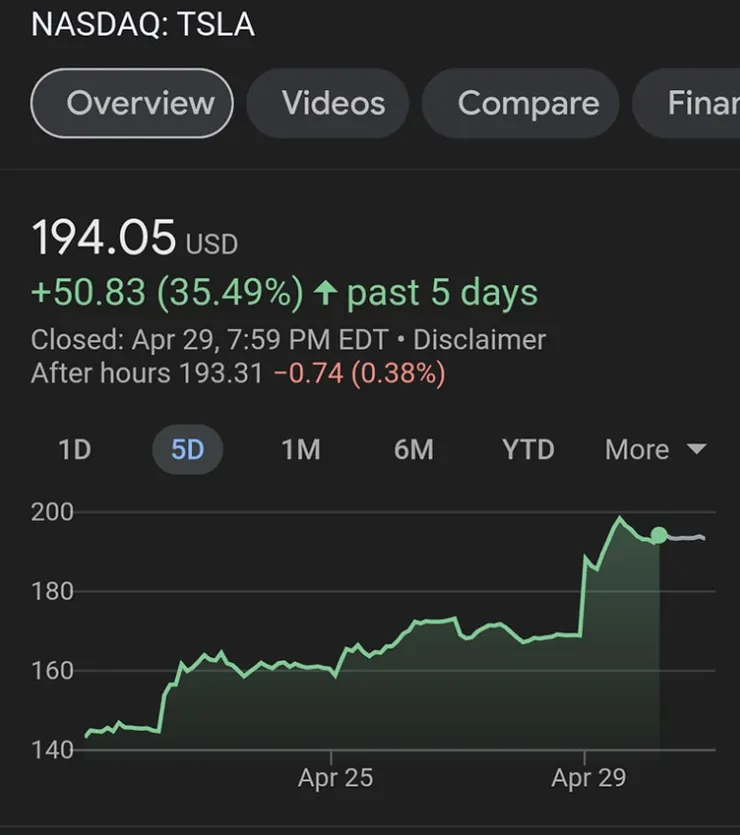Click the Apr 25 date axis label

click(x=335, y=778)
